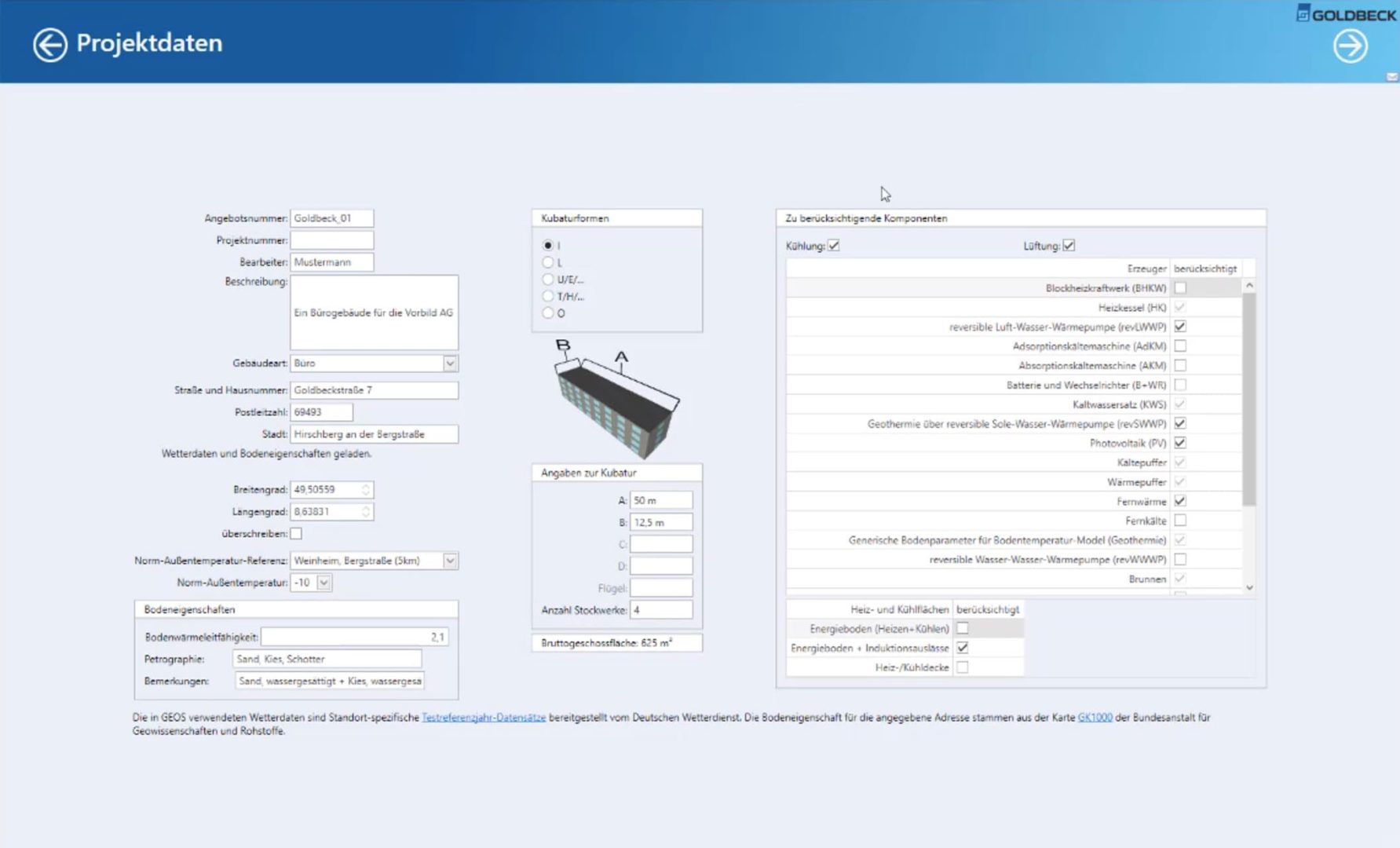
Task: Click the GOLDBECK logo
Action: click(1346, 14)
